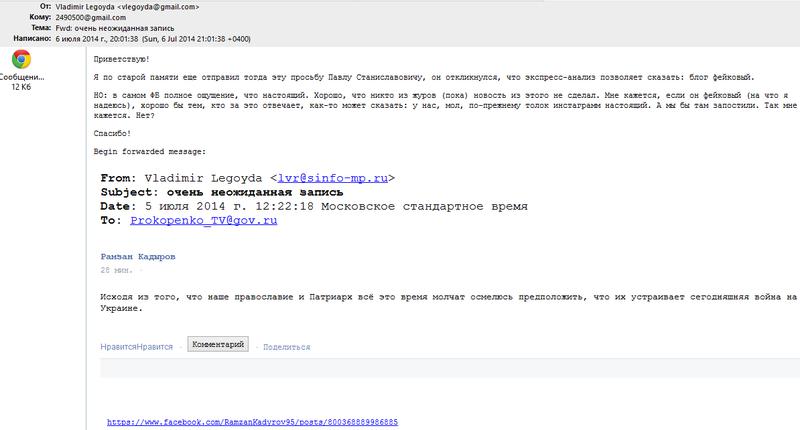Viewport: 800px width, 430px height.
Task: Click the Рамзан Кадыров author name
Action: coord(138,256)
